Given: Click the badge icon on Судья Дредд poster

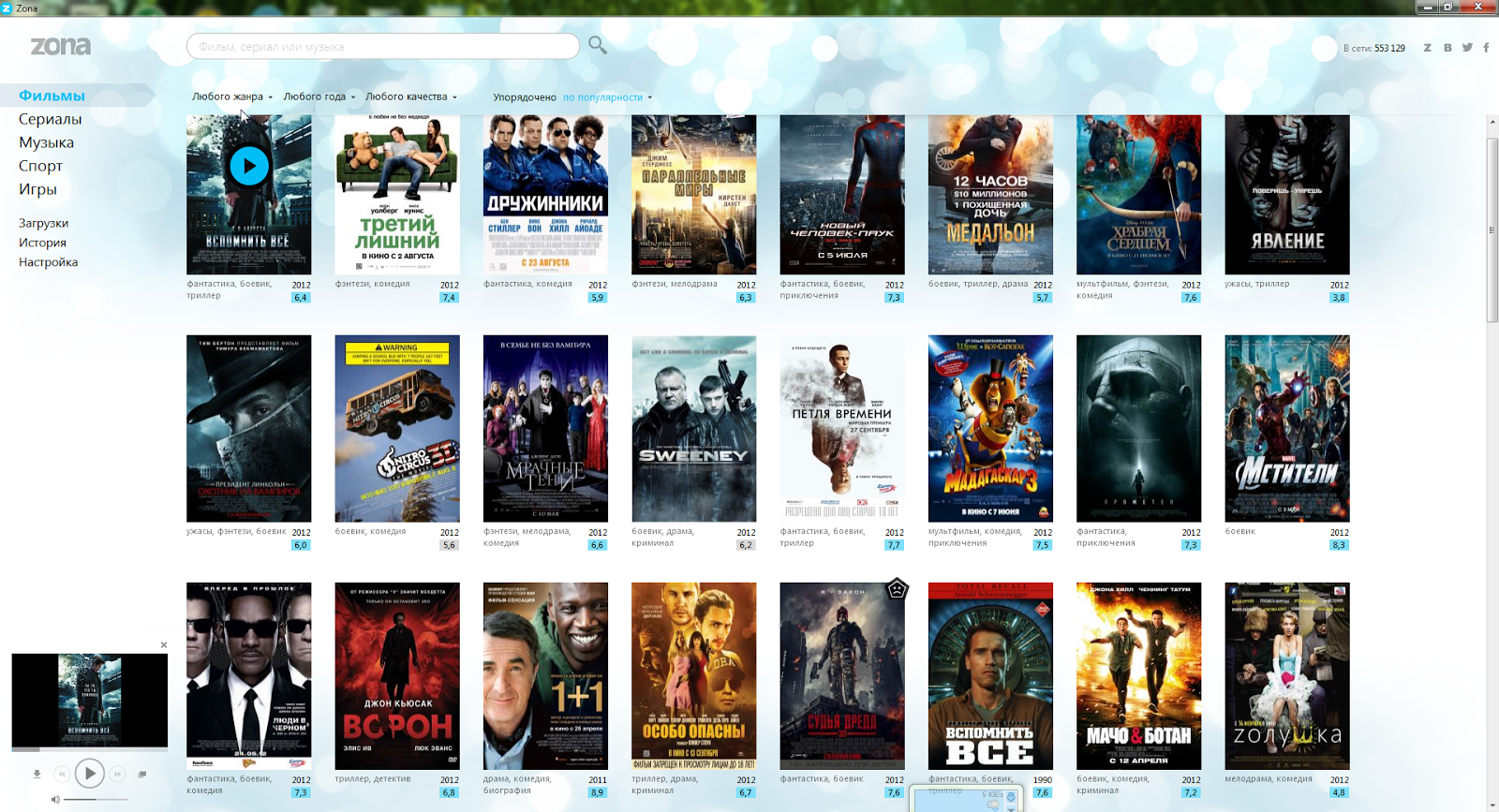Looking at the screenshot, I should 897,590.
